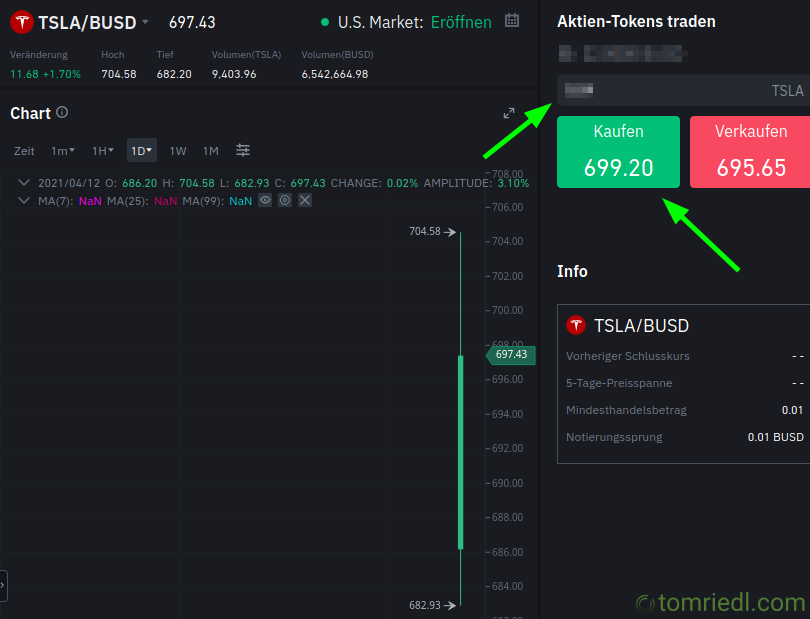Click the red Verkaufen 695.65 button
This screenshot has height=619, width=810.
(x=750, y=151)
